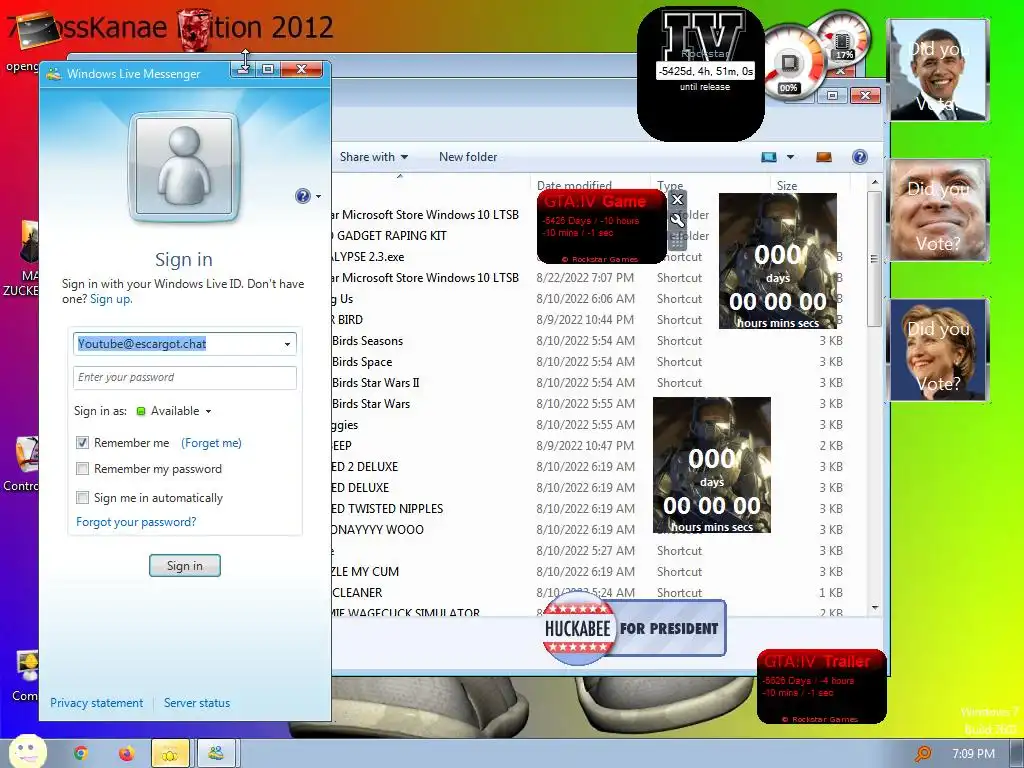The image size is (1024, 768).
Task: Click the smiley face Start button
Action: (27, 751)
